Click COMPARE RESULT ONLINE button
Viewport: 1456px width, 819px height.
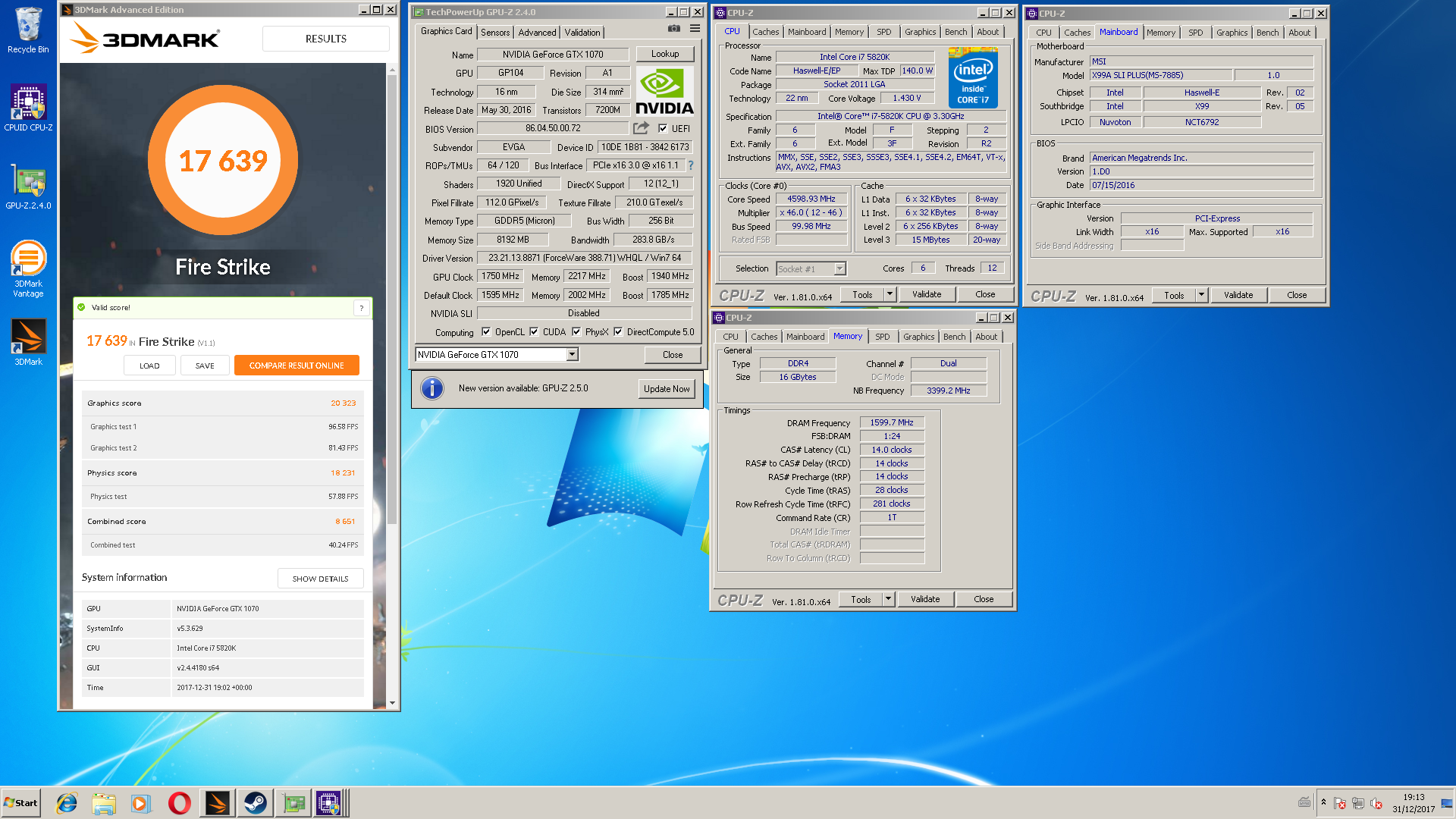(297, 366)
